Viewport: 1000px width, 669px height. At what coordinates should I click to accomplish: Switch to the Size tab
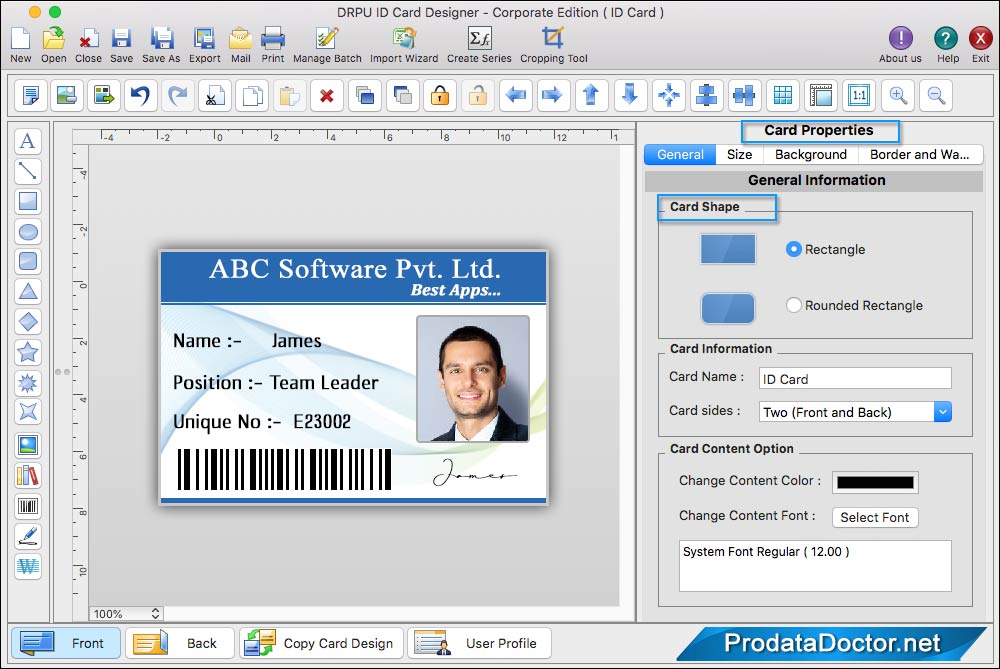(x=739, y=154)
